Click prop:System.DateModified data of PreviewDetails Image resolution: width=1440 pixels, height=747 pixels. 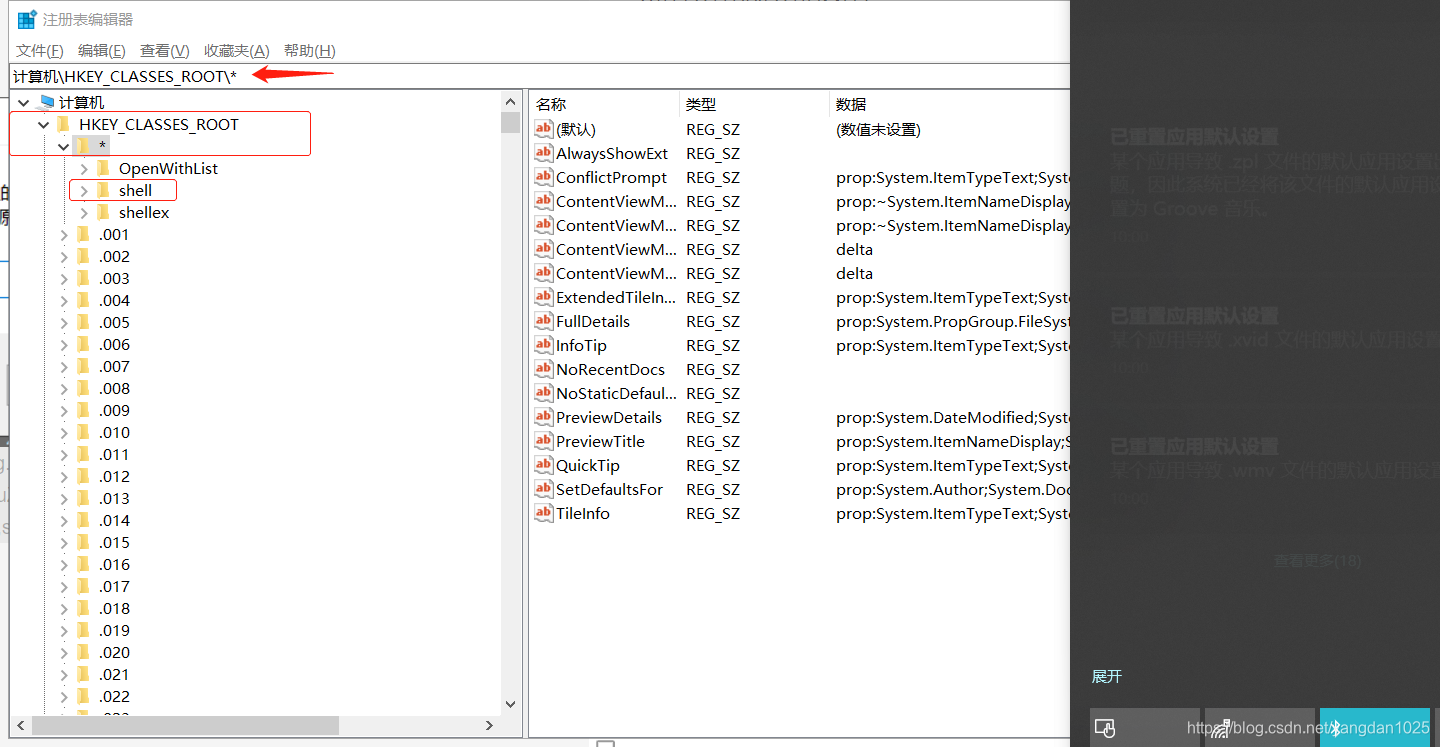953,417
